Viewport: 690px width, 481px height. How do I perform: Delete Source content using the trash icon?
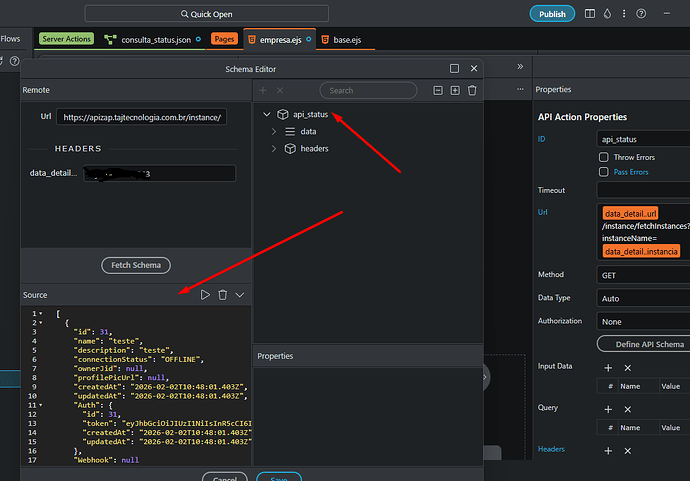[223, 295]
